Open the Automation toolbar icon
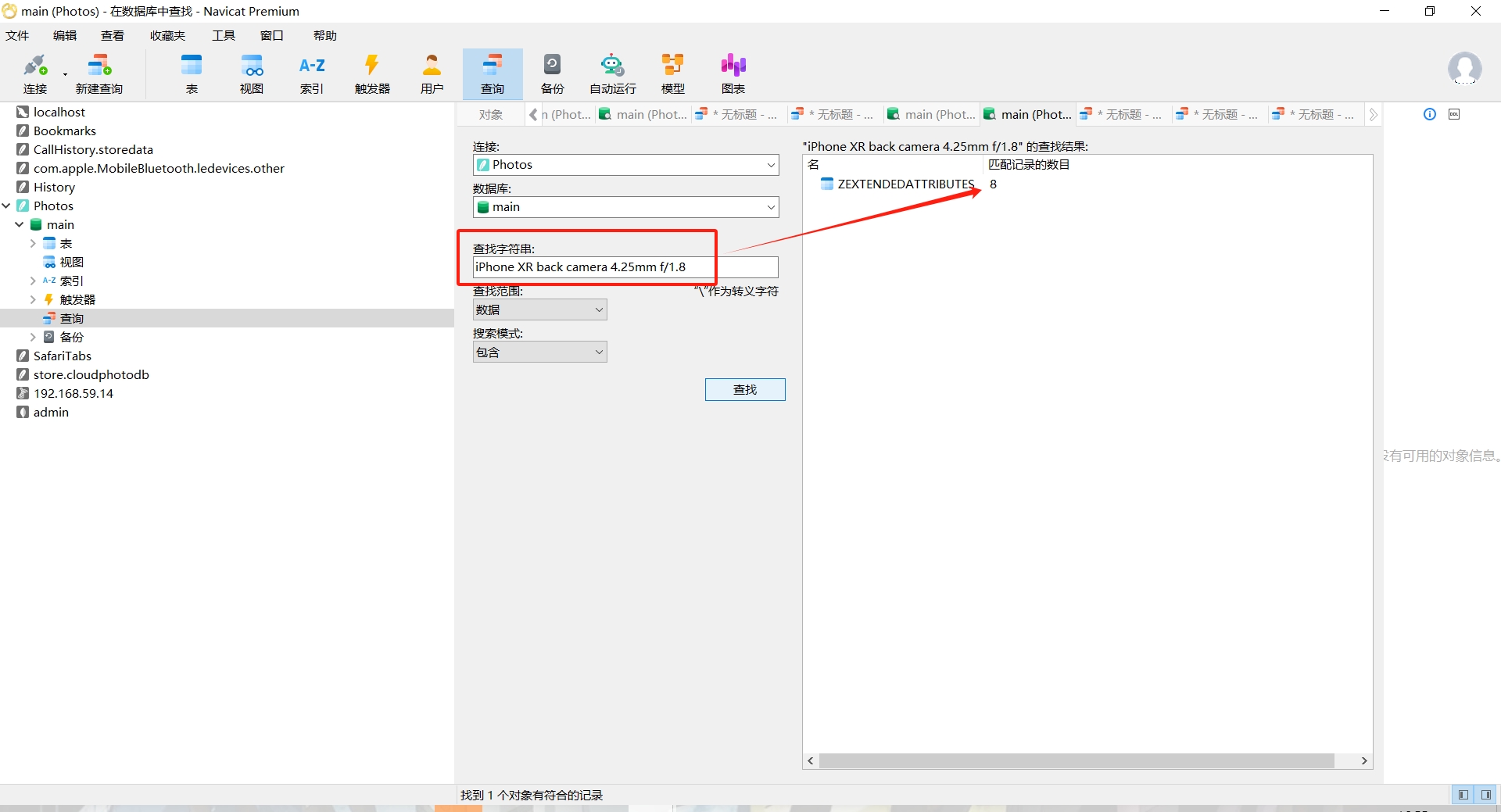The width and height of the screenshot is (1501, 812). point(613,74)
